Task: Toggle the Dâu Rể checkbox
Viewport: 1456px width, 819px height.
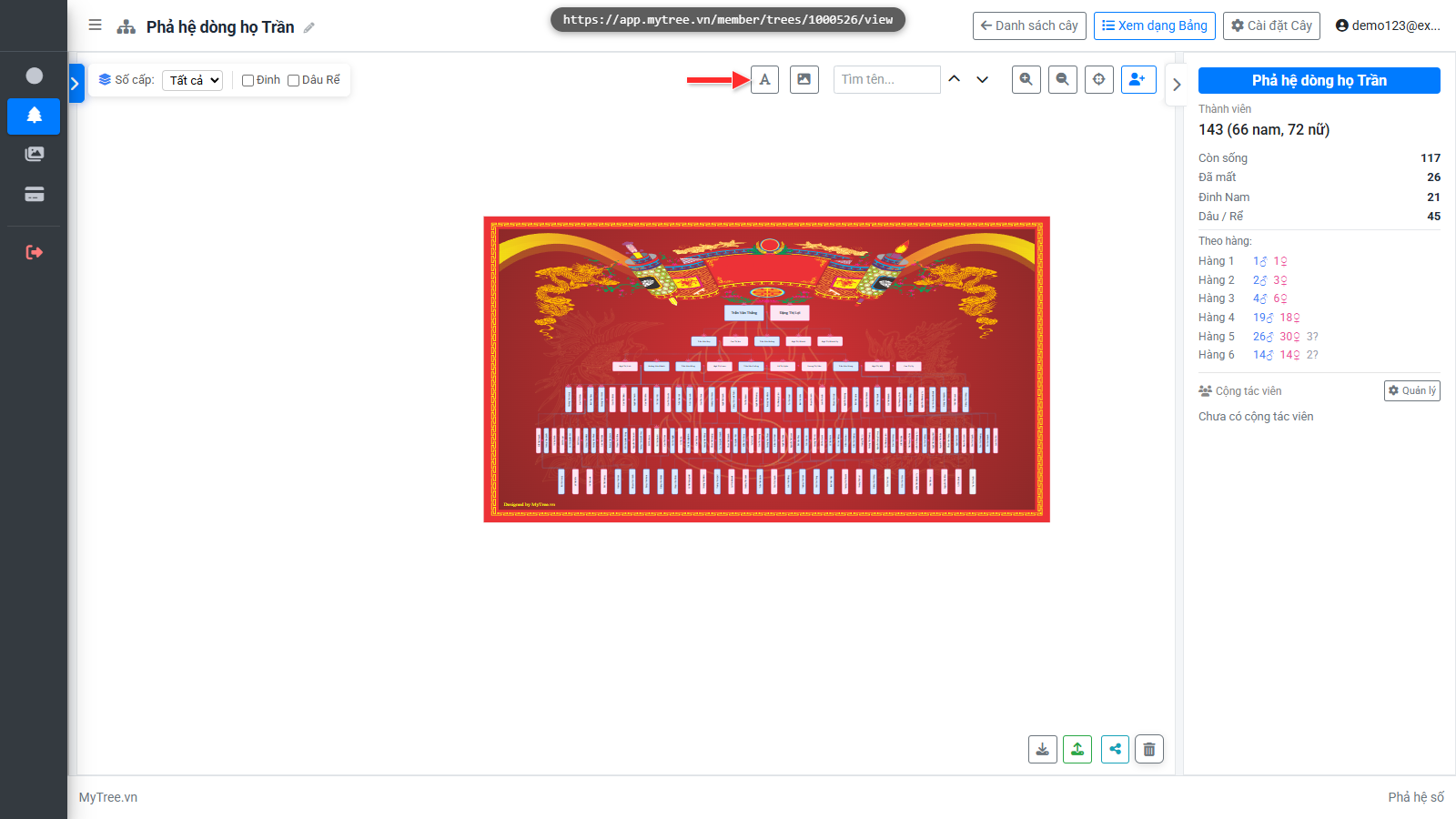Action: 293,80
